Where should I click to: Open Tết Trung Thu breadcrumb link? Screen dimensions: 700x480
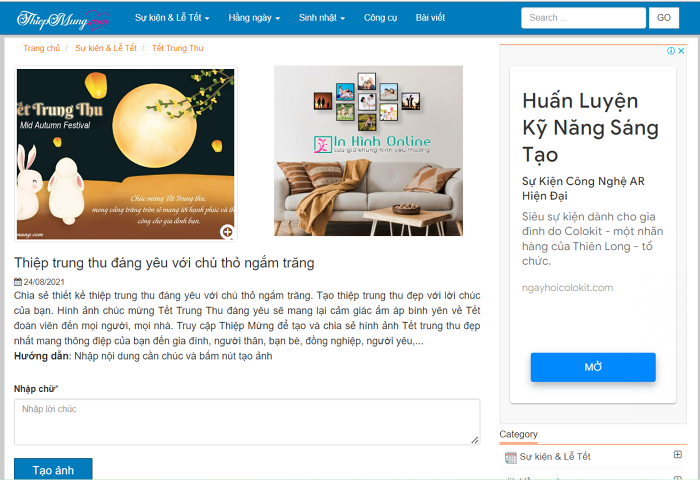[178, 48]
